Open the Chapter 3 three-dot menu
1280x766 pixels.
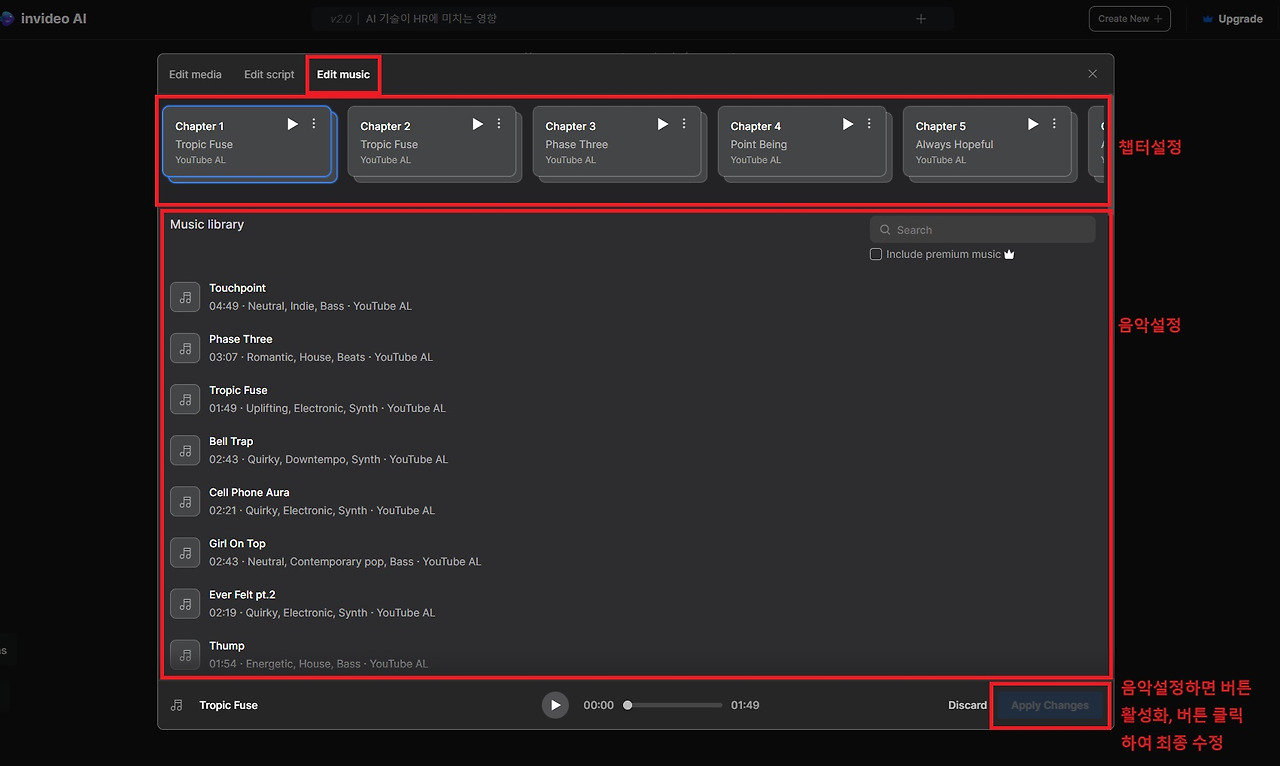click(x=684, y=124)
